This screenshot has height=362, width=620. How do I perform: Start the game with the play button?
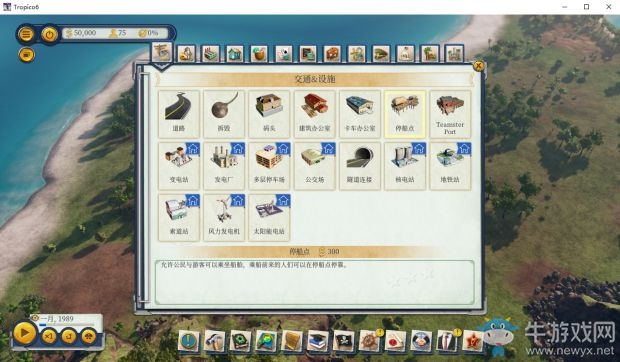point(25,333)
